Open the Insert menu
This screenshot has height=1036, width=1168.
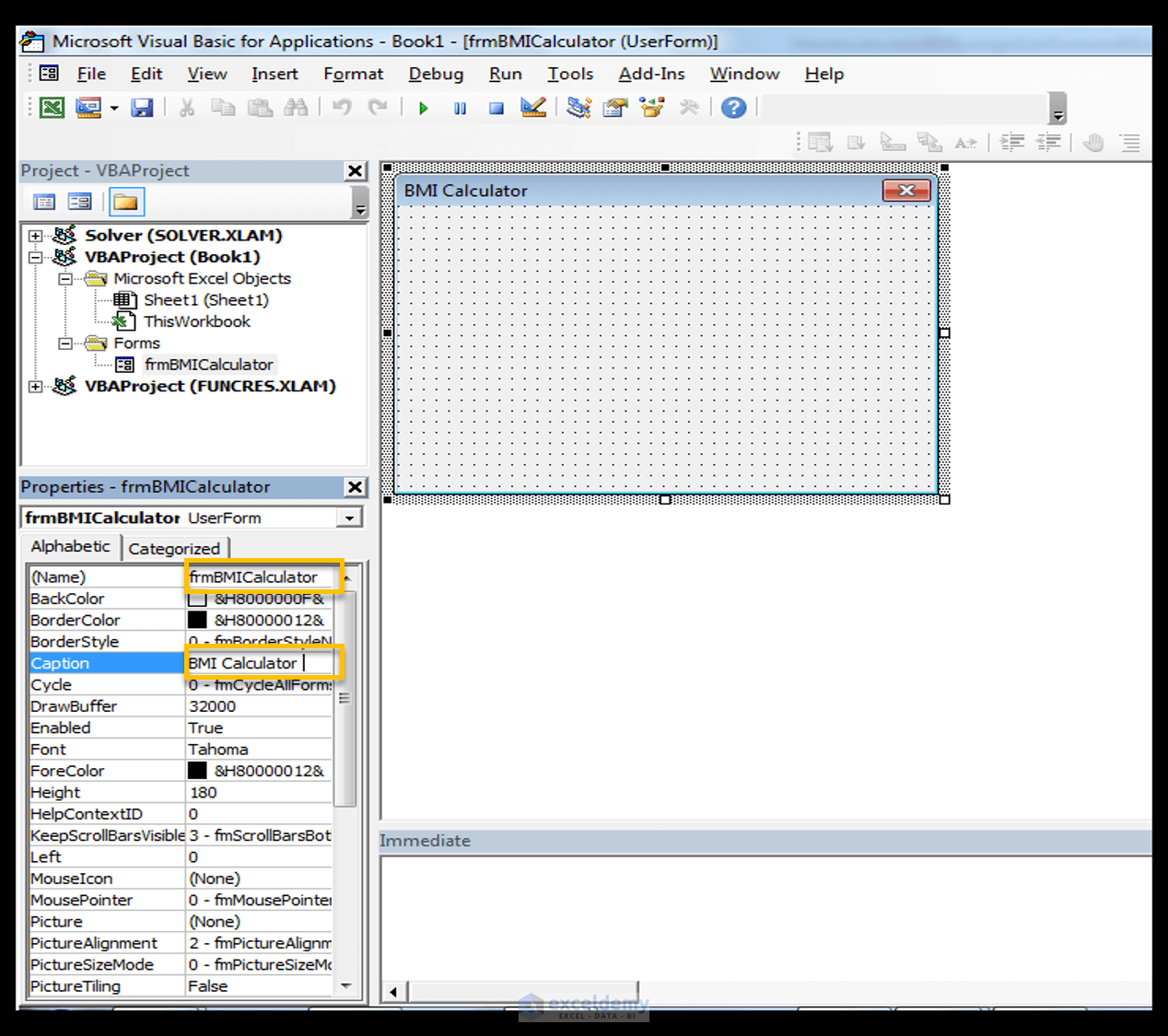point(274,74)
